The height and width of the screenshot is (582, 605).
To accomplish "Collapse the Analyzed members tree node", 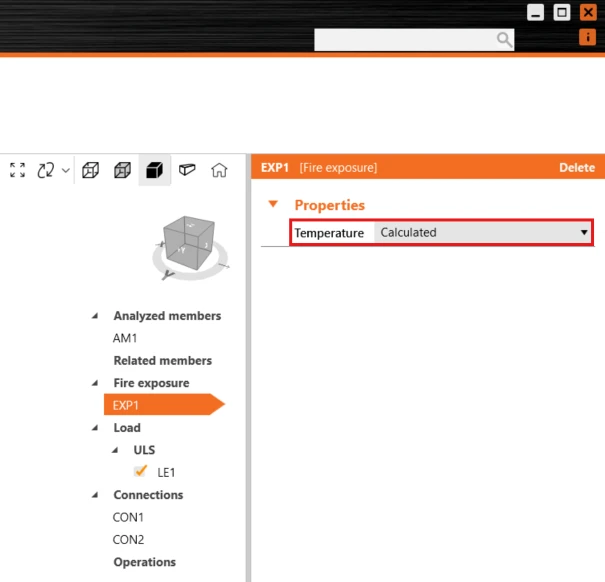I will point(95,316).
